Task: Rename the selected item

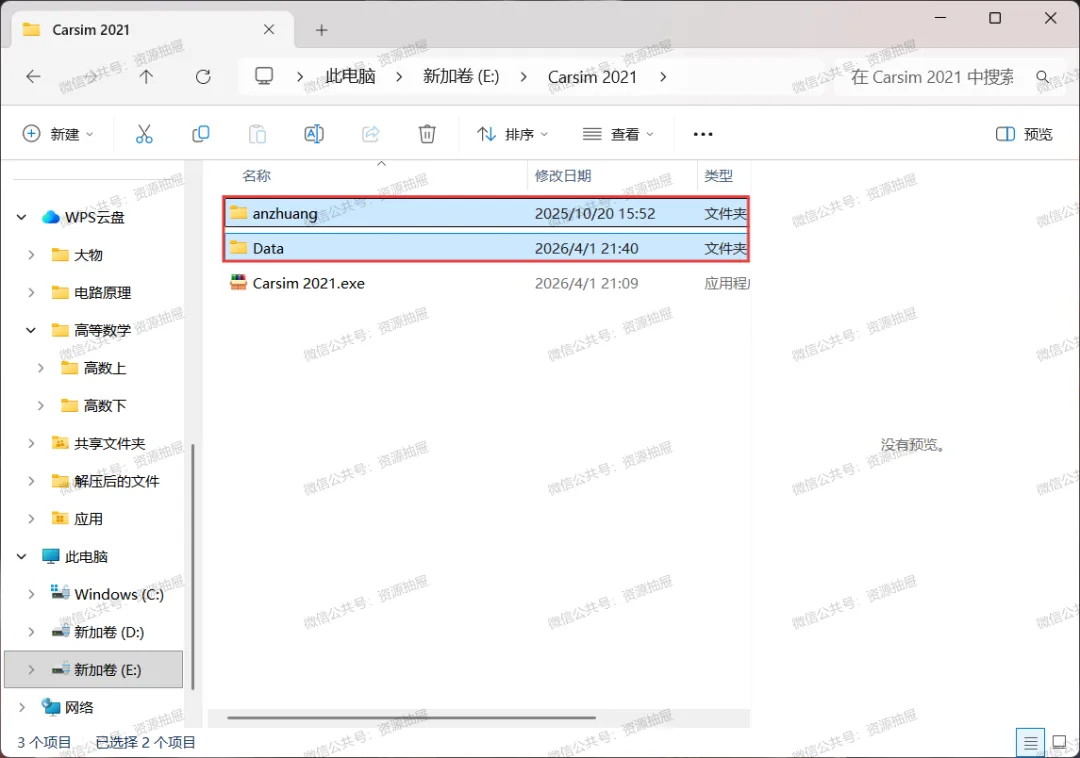Action: coord(314,134)
